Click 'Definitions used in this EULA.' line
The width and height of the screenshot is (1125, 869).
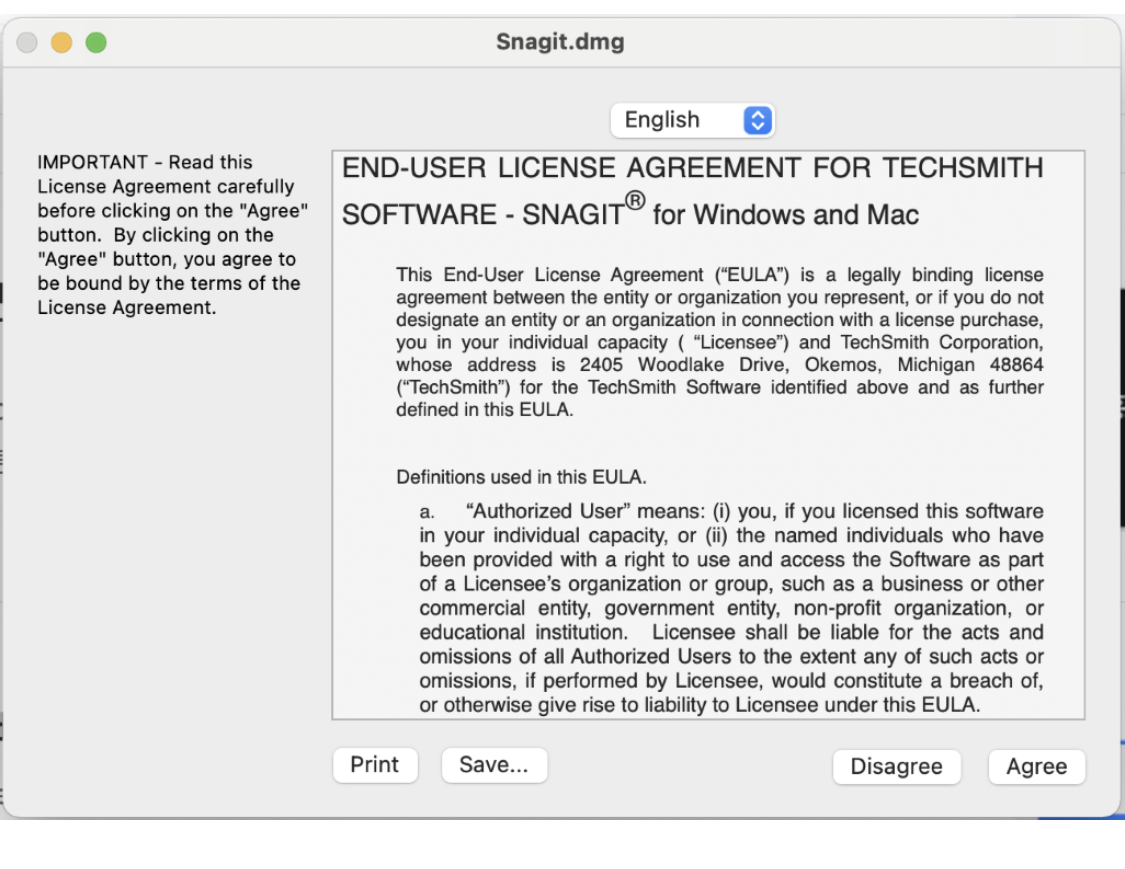pos(522,477)
